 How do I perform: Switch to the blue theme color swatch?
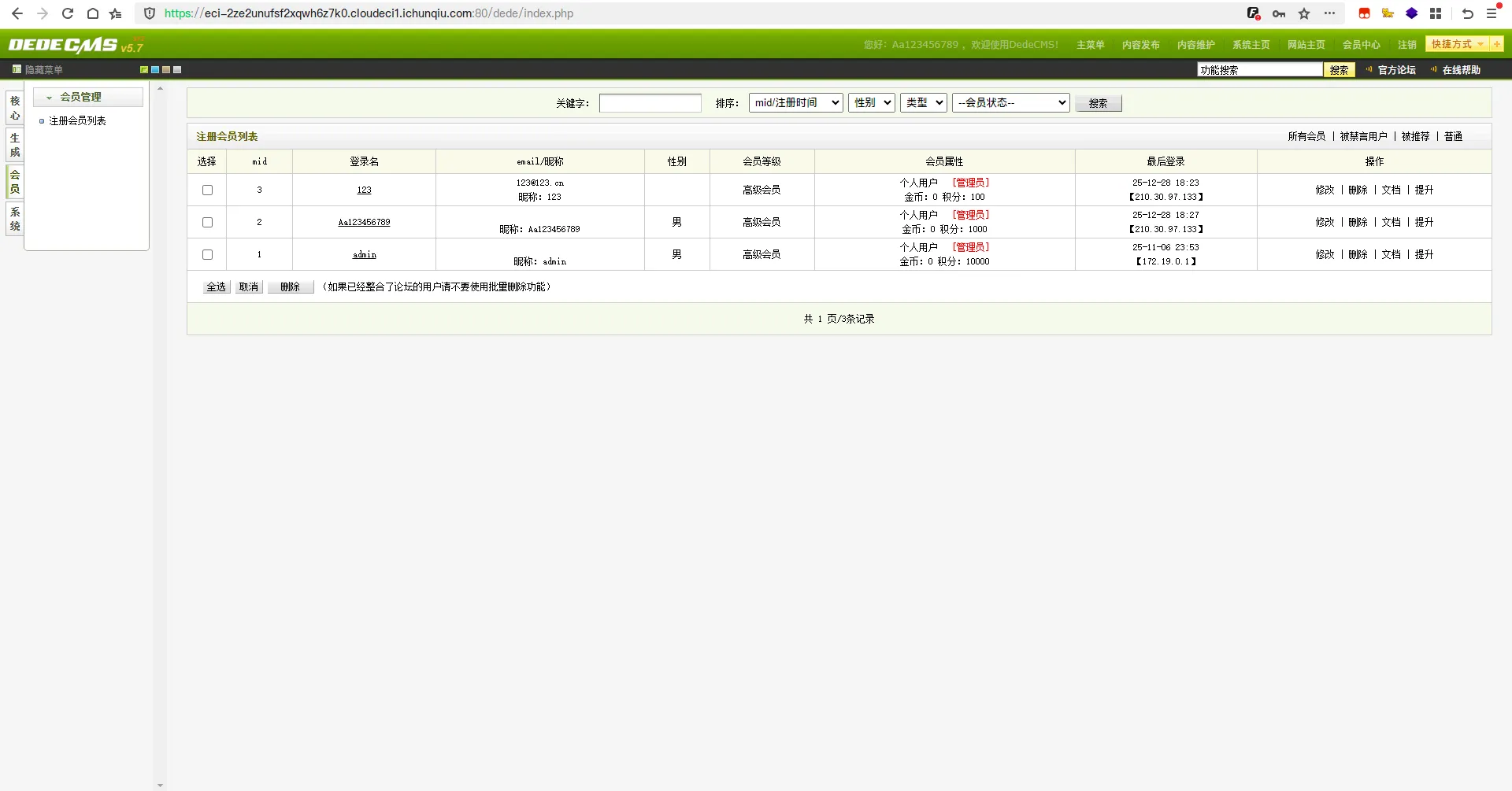(155, 70)
